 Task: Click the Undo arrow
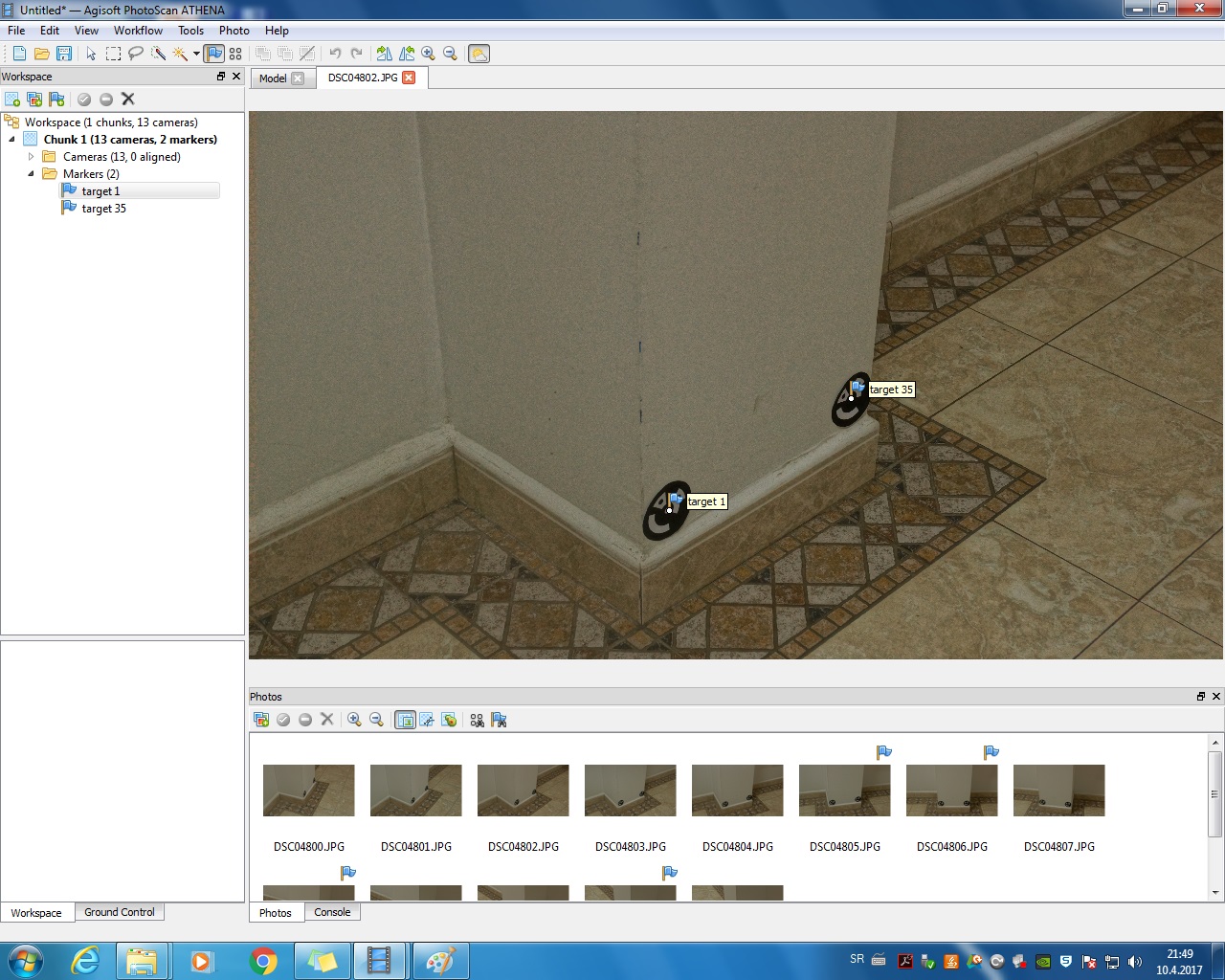(335, 54)
